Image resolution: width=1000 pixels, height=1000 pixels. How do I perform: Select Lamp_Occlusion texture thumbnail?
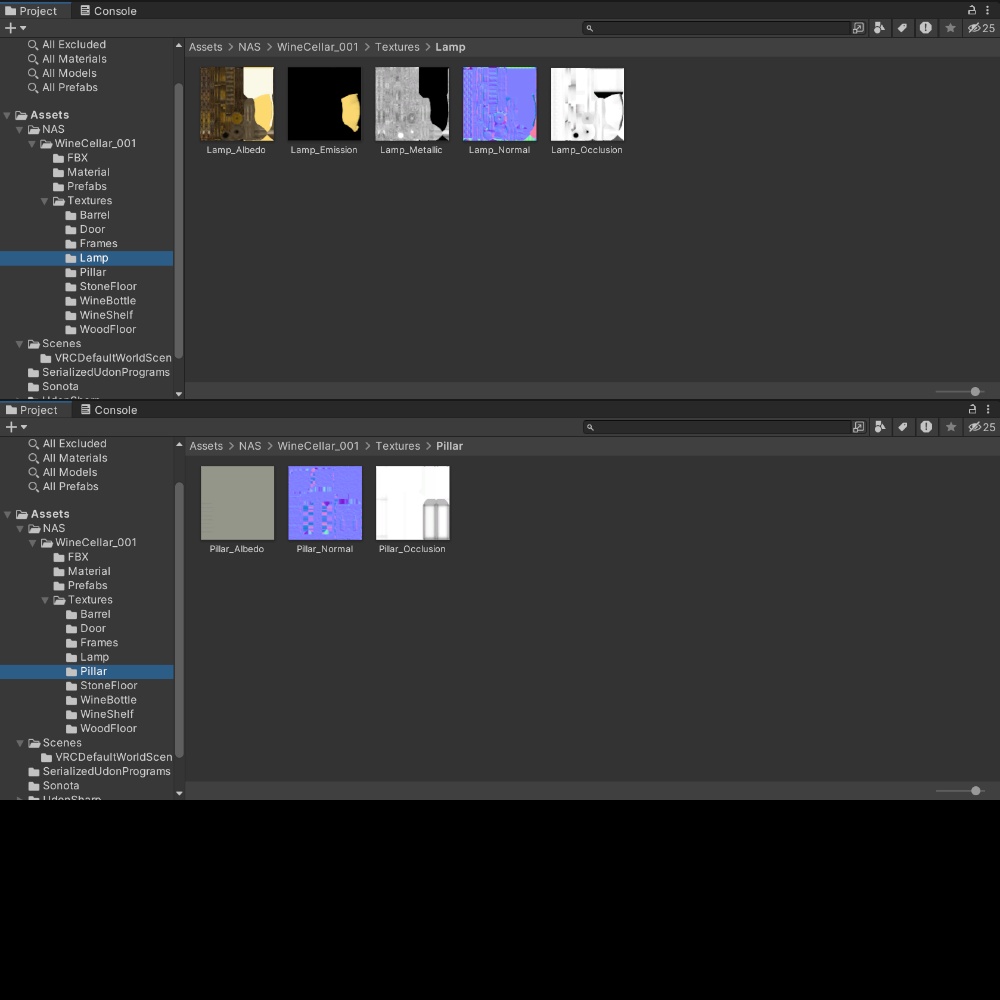coord(587,105)
